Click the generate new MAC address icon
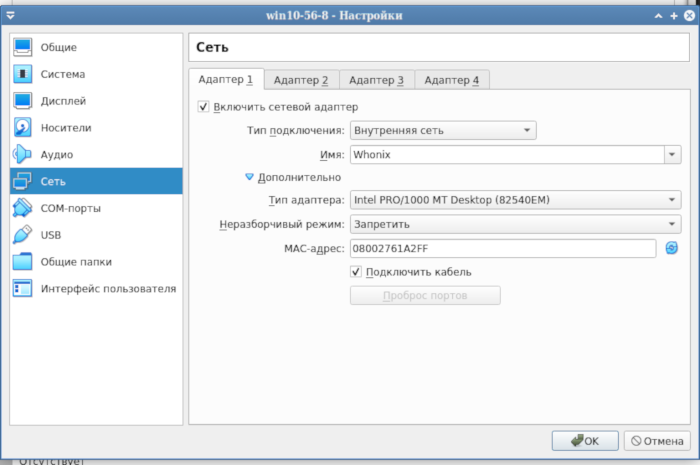The height and width of the screenshot is (465, 700). 671,248
